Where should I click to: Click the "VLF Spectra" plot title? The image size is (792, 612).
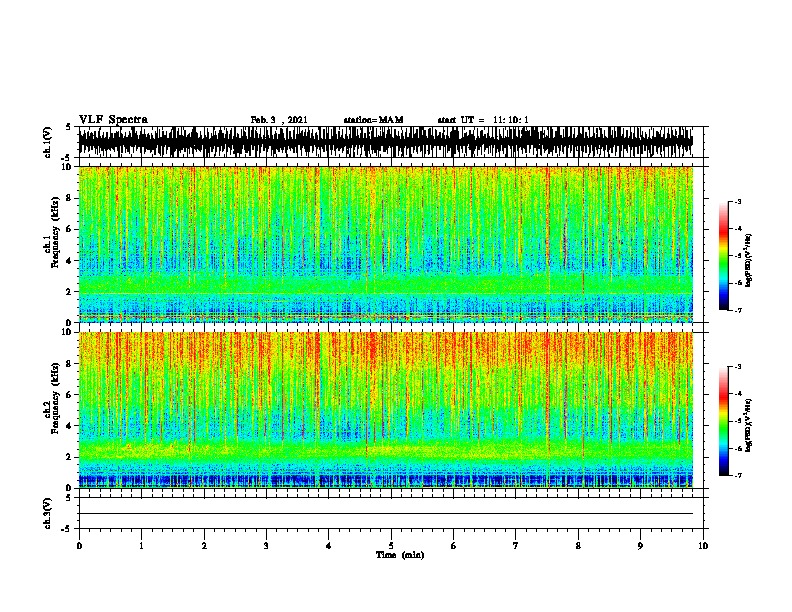113,120
